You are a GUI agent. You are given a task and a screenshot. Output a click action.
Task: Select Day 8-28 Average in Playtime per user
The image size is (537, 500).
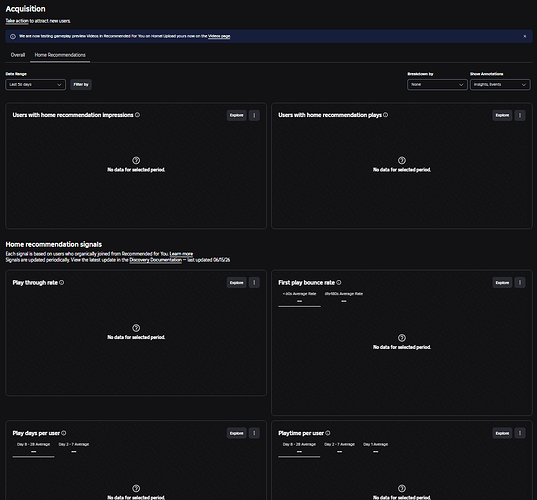tap(299, 448)
